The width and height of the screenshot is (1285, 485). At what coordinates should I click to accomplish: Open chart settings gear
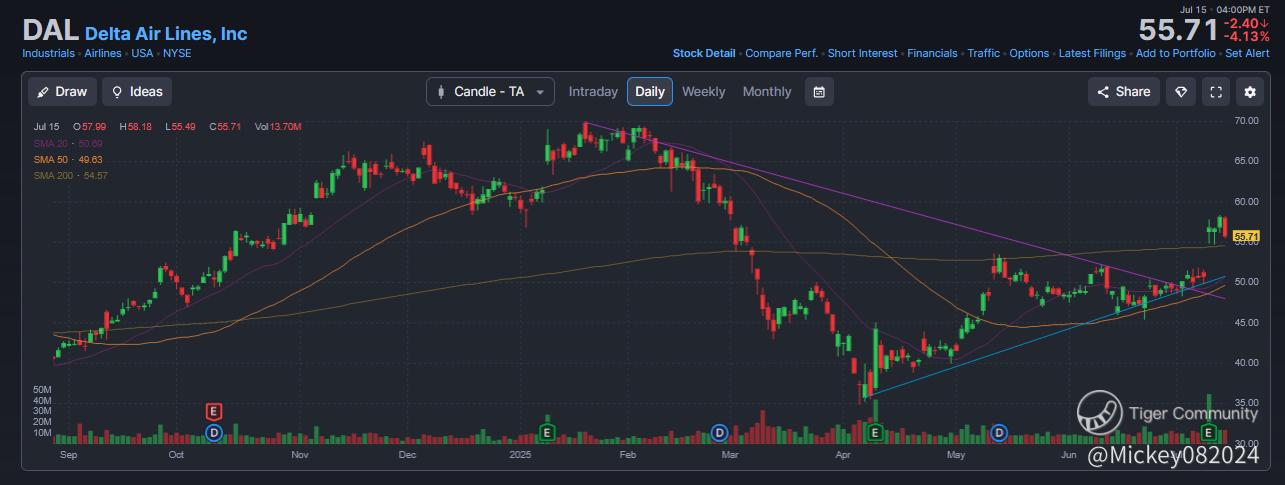pyautogui.click(x=1250, y=91)
